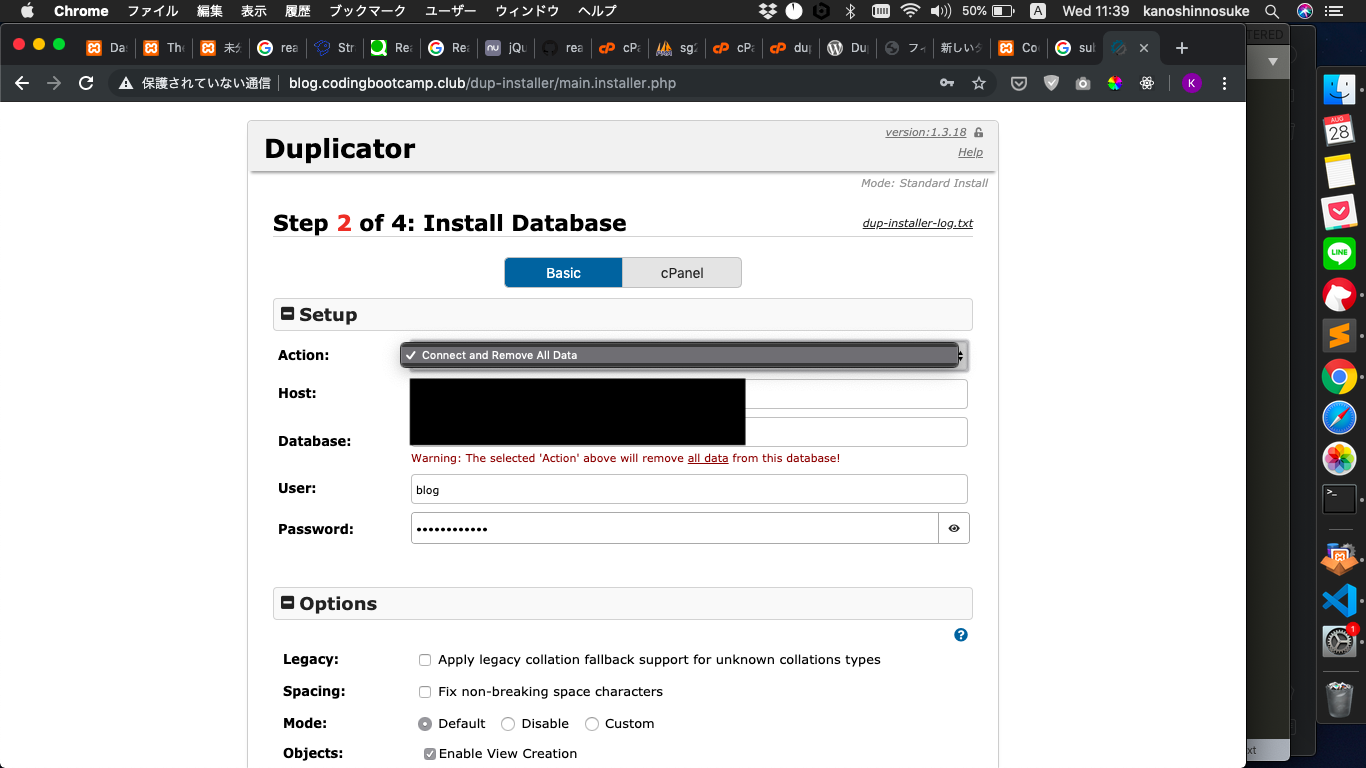
Task: Switch to the cPanel tab
Action: (681, 272)
